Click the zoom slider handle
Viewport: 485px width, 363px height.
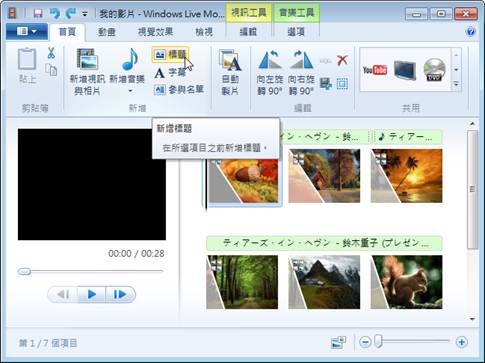[378, 342]
